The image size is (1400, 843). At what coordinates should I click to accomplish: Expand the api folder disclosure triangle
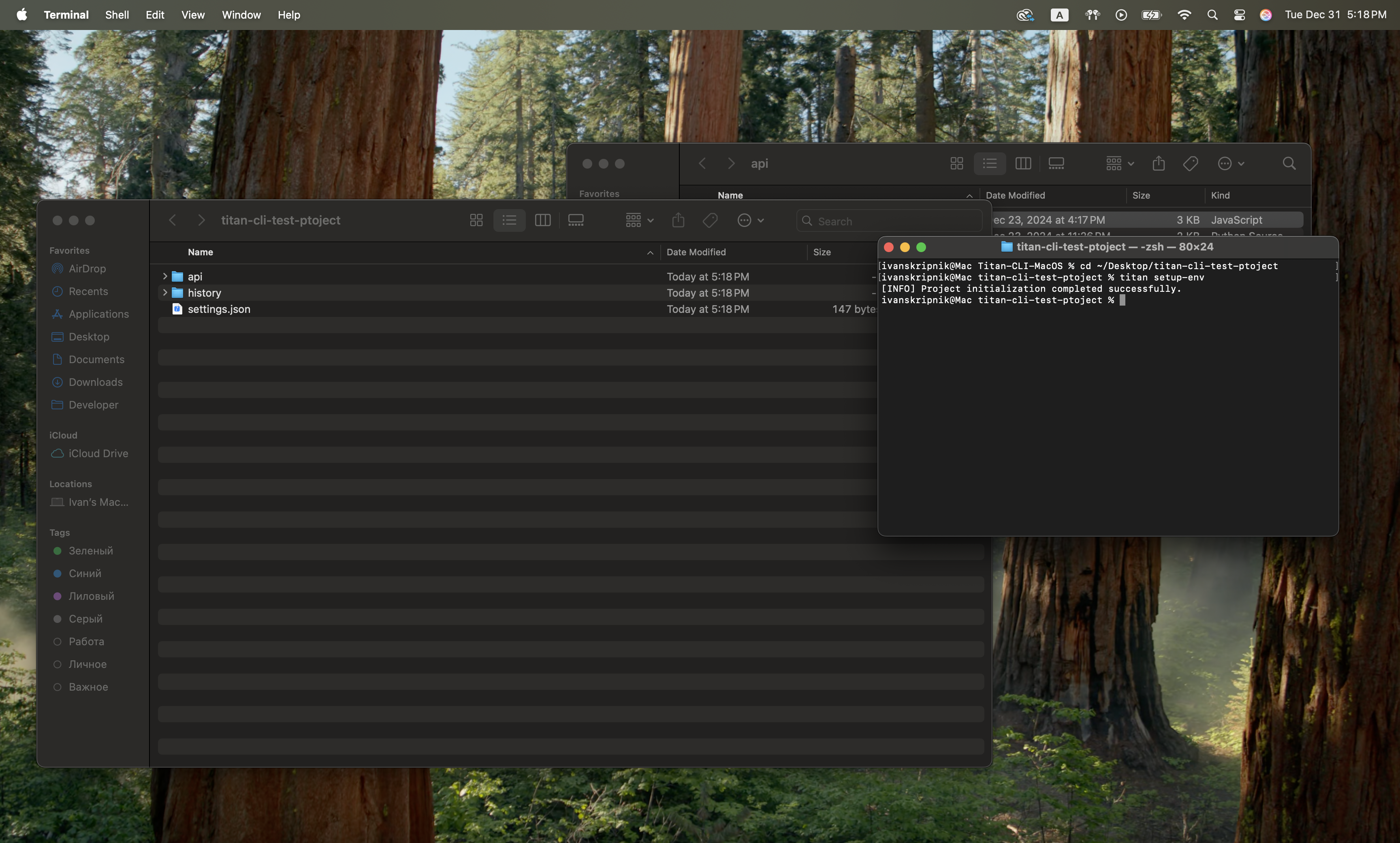(x=164, y=276)
